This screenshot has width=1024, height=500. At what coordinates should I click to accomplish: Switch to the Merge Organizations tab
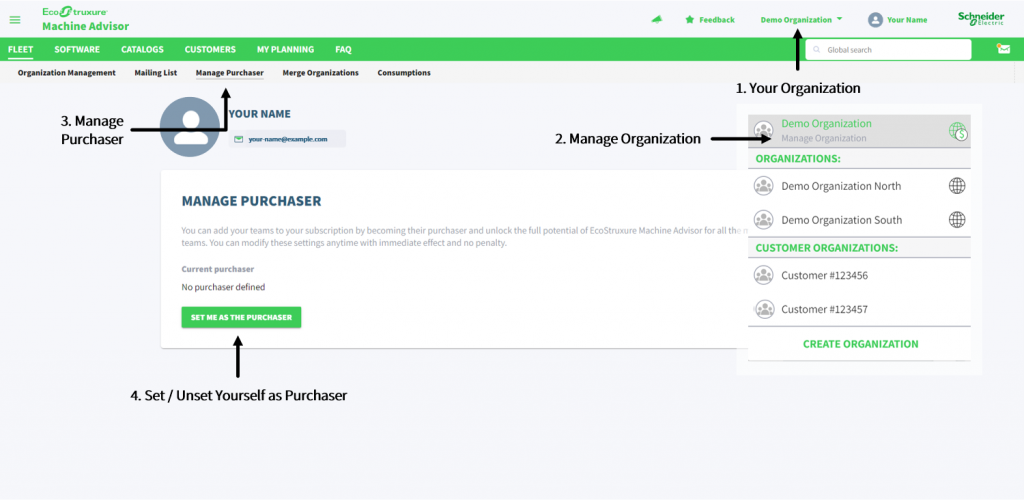(x=321, y=72)
